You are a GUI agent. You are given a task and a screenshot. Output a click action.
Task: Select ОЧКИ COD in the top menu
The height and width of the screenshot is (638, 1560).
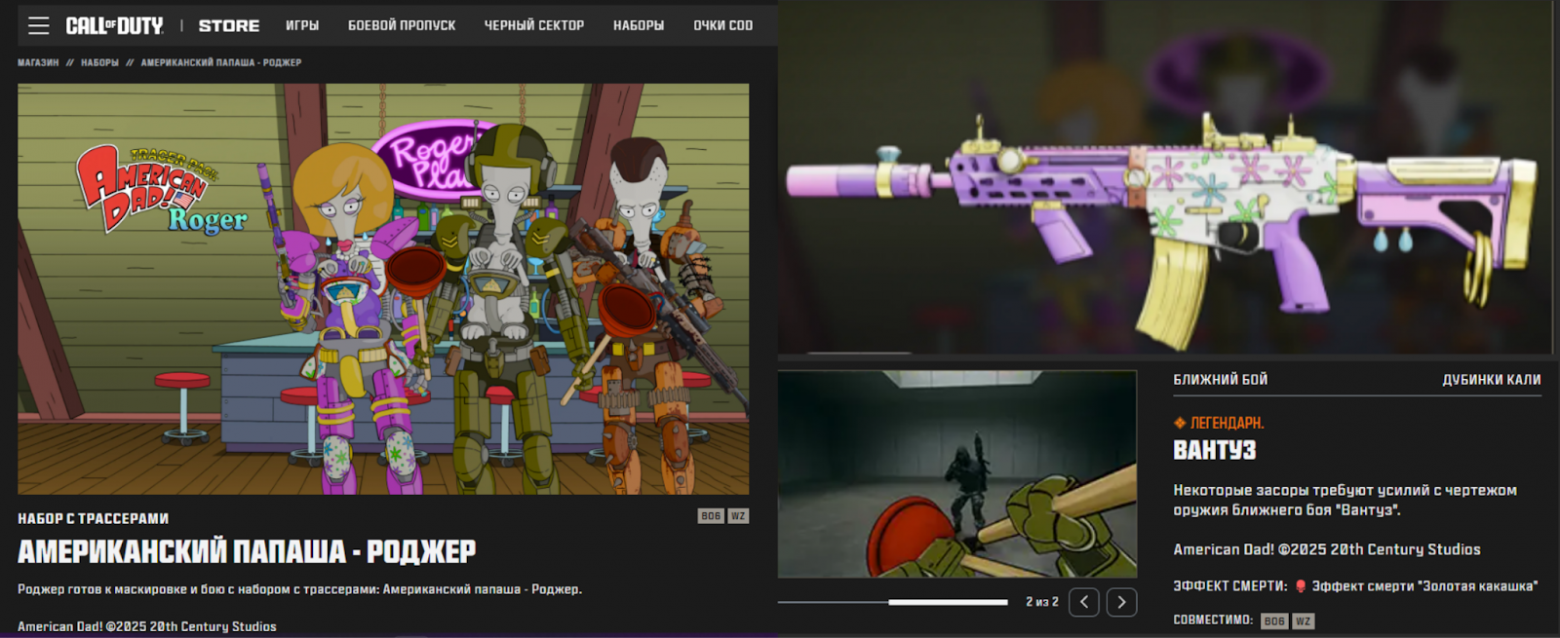(x=723, y=25)
